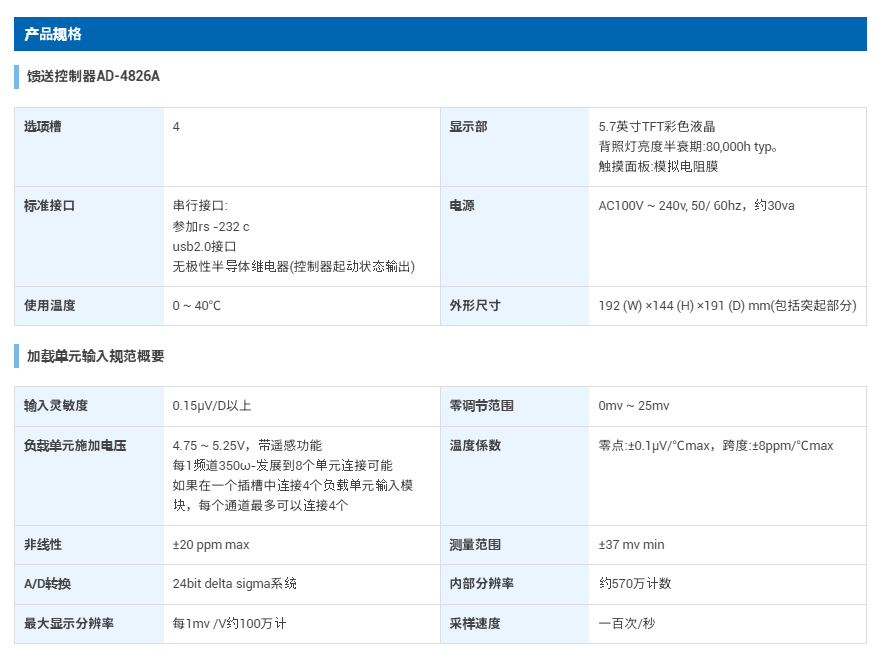The height and width of the screenshot is (660, 884).
Task: Select the 零点:±0.1μV/℃max temperature coefficient value
Action: click(715, 446)
